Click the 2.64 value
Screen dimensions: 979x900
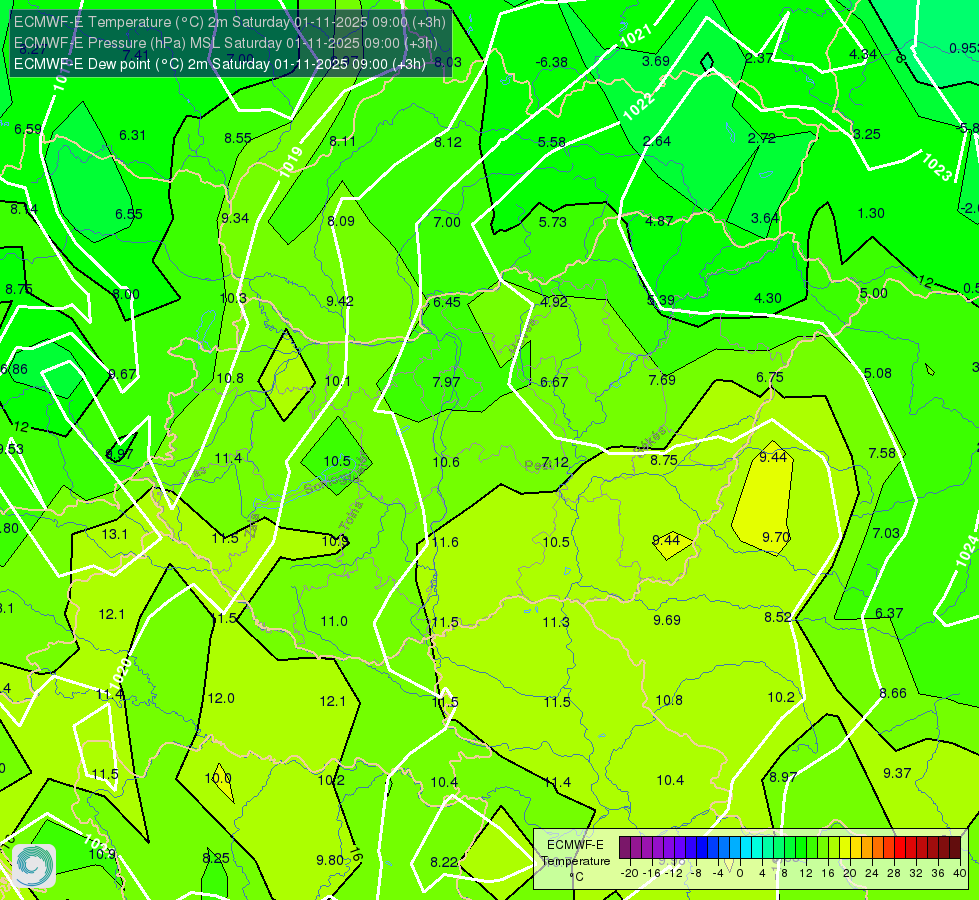coord(657,141)
